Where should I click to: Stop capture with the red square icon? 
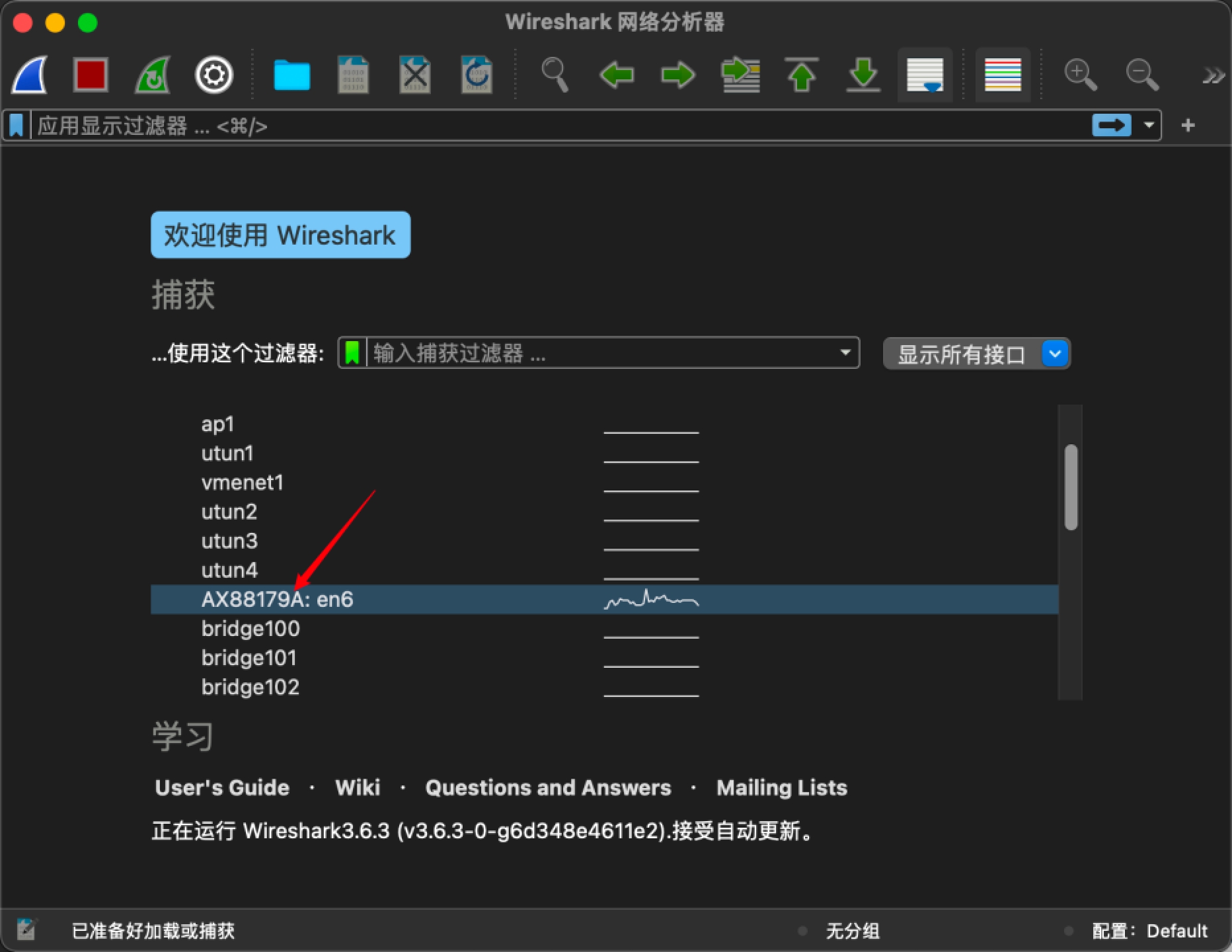[91, 74]
